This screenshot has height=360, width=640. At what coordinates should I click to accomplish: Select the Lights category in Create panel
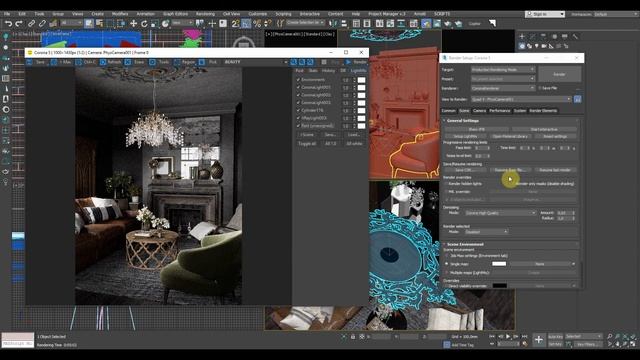pos(537,46)
